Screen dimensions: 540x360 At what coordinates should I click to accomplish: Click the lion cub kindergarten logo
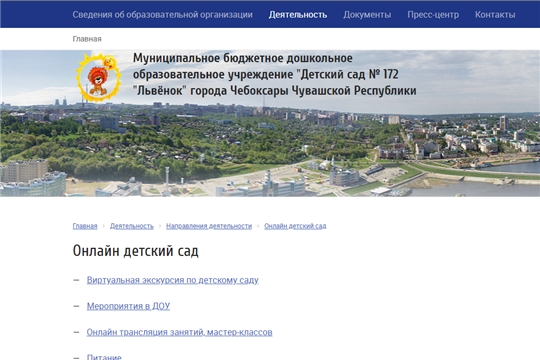(98, 78)
